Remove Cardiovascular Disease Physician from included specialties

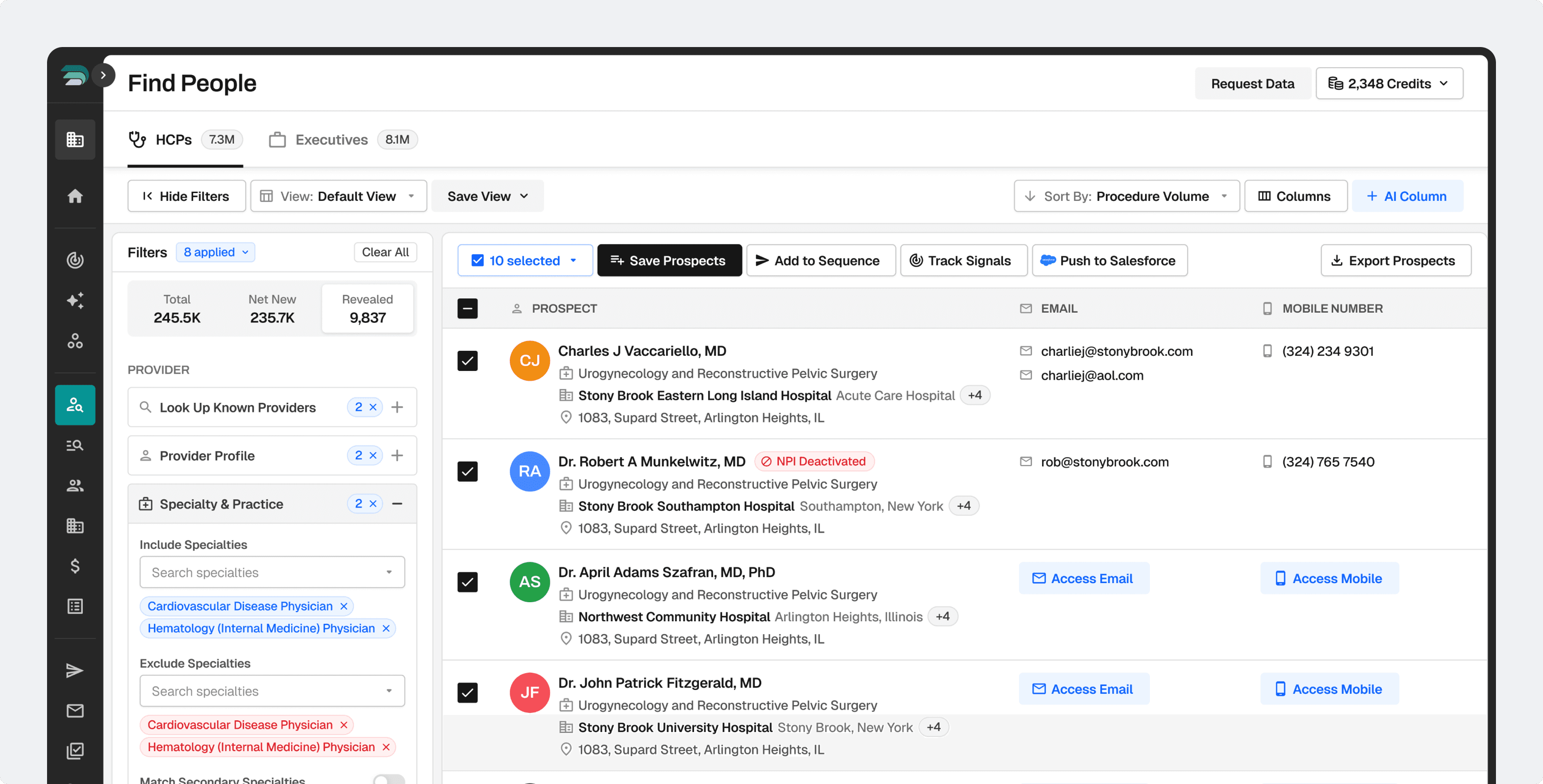[344, 606]
